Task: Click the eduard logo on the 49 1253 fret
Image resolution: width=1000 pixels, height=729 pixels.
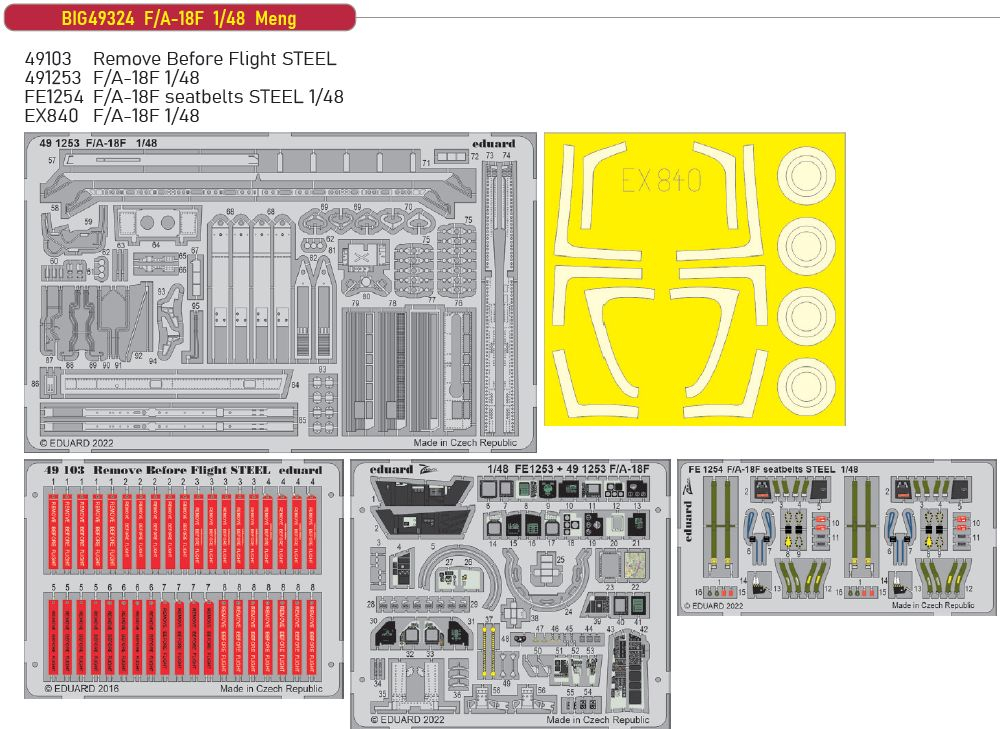Action: pos(494,144)
